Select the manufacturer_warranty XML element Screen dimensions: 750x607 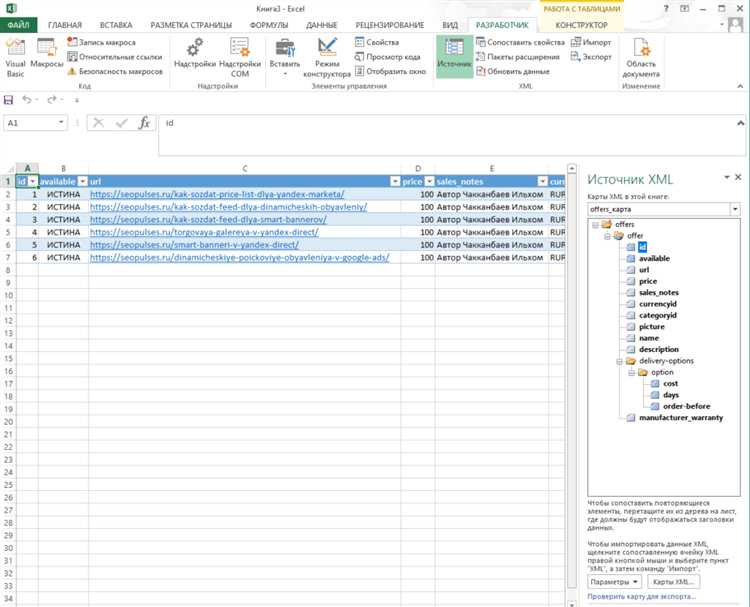pos(681,418)
